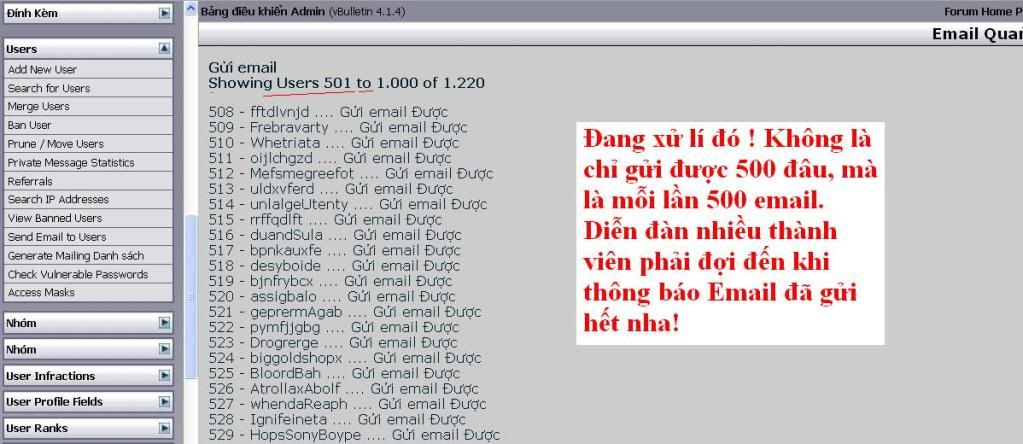
Task: Click the Ban User option
Action: tap(30, 125)
